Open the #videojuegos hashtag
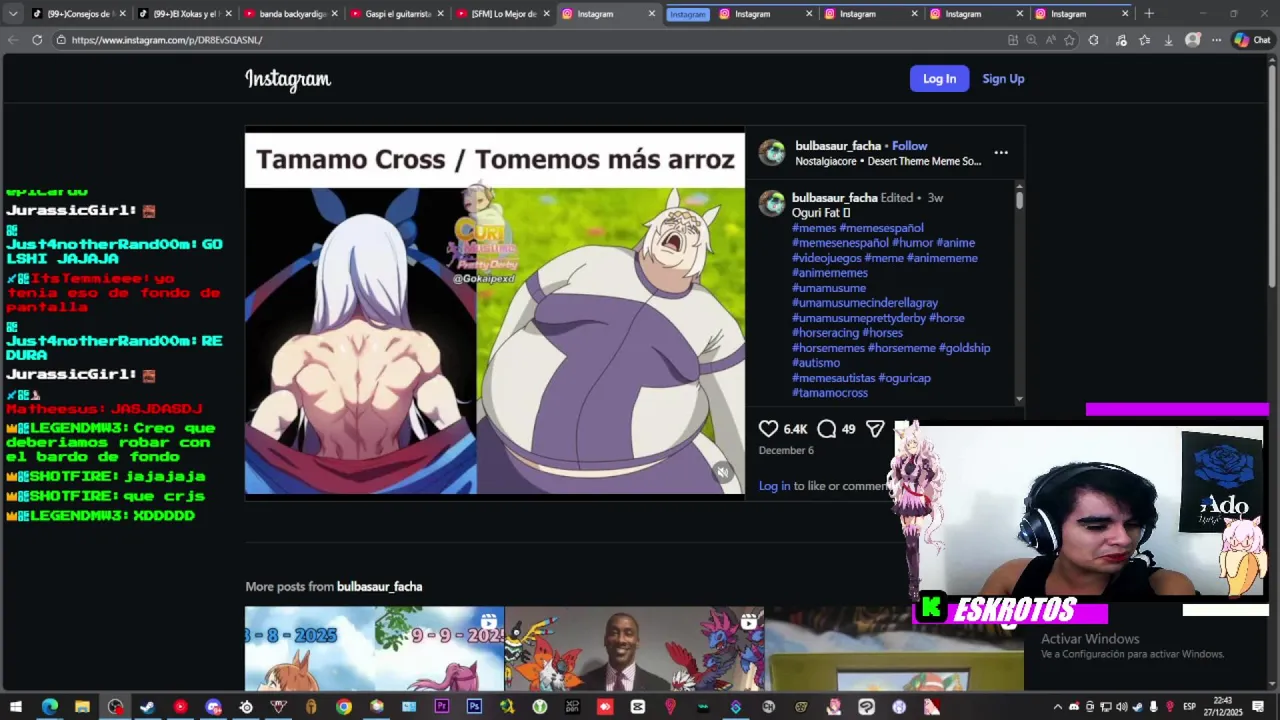Viewport: 1280px width, 720px height. pos(826,258)
